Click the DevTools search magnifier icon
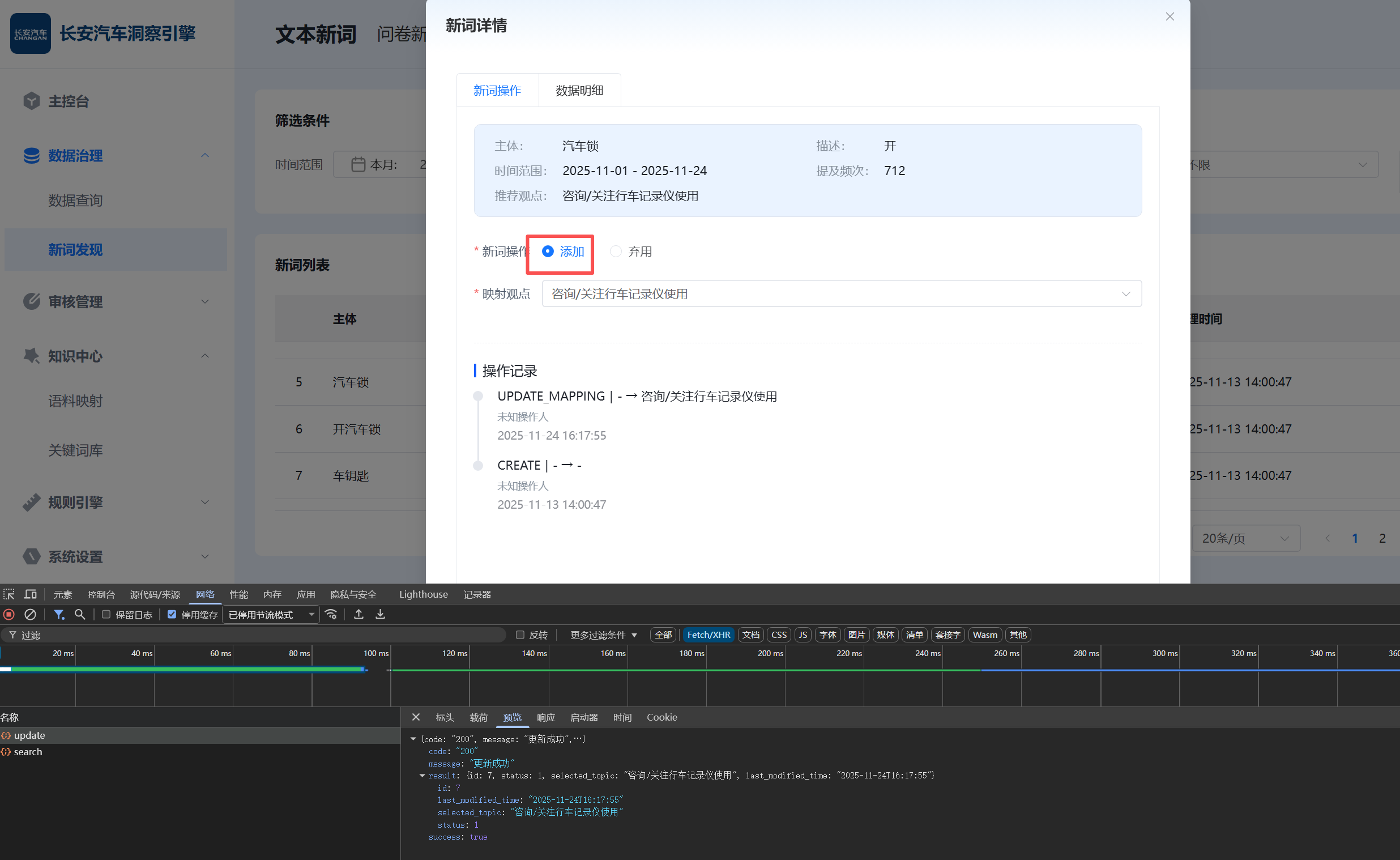This screenshot has height=860, width=1400. pyautogui.click(x=80, y=614)
